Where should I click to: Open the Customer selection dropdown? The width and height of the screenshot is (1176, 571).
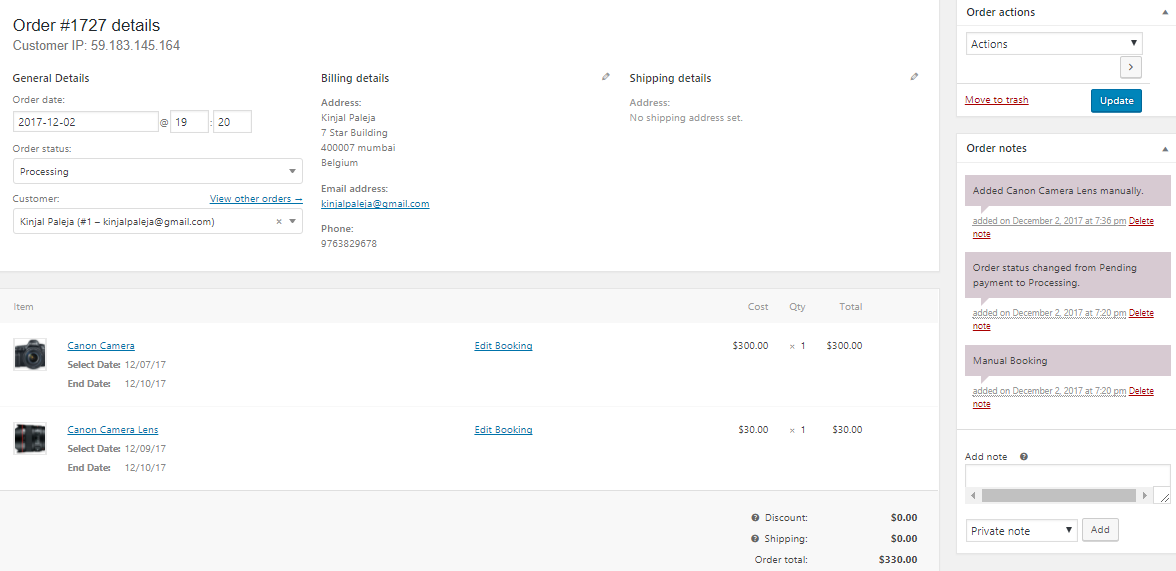point(158,221)
